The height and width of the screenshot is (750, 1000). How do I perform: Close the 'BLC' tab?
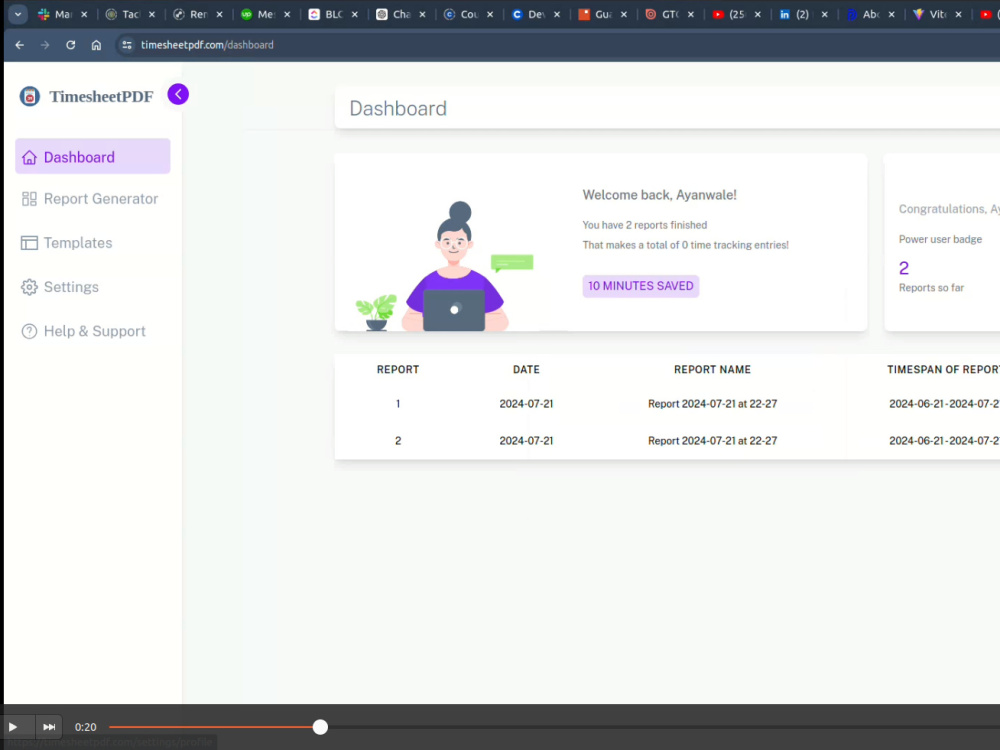coord(355,14)
